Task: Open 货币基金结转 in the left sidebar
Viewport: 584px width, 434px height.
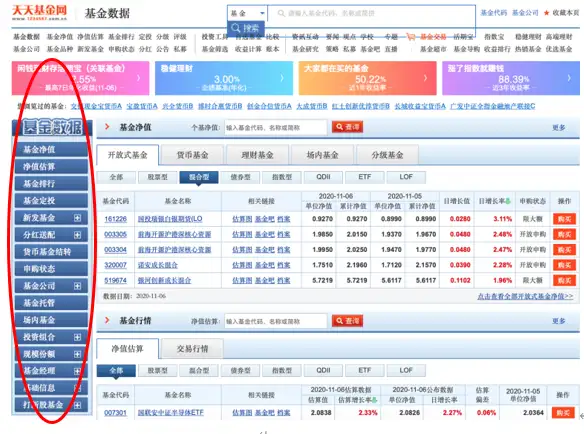Action: coord(51,252)
